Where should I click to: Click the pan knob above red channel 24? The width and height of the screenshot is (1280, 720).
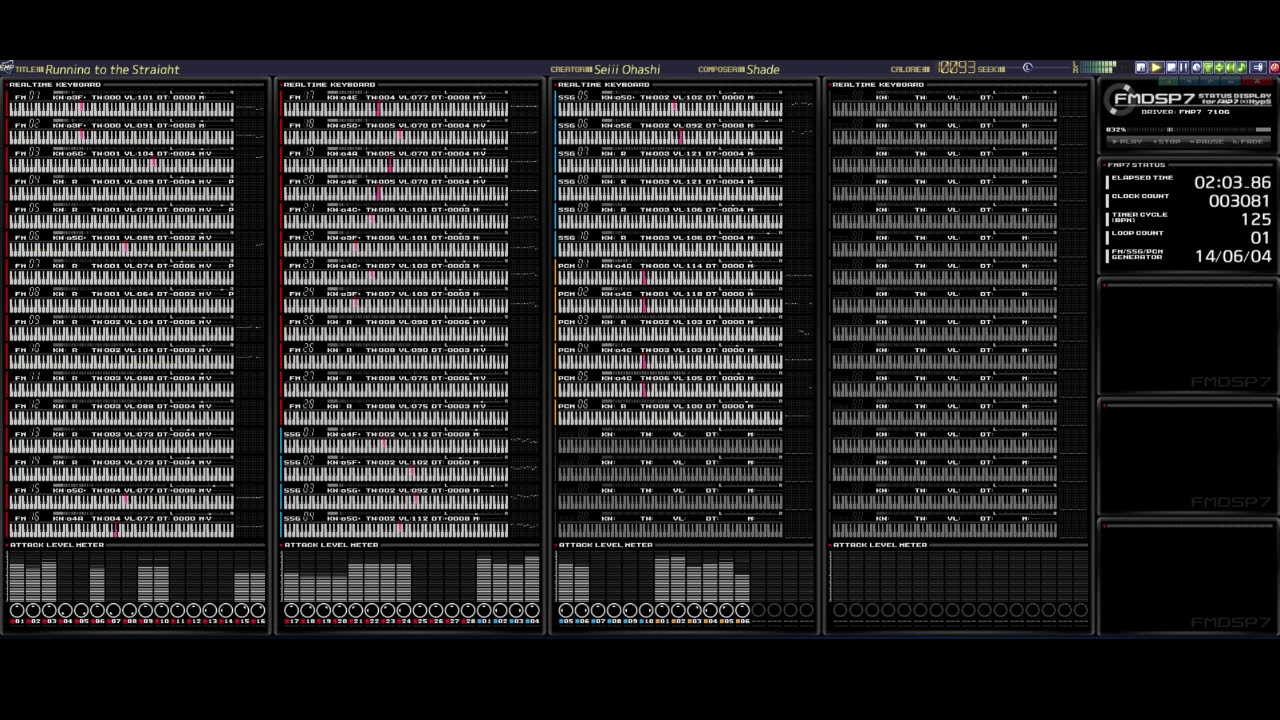(403, 610)
